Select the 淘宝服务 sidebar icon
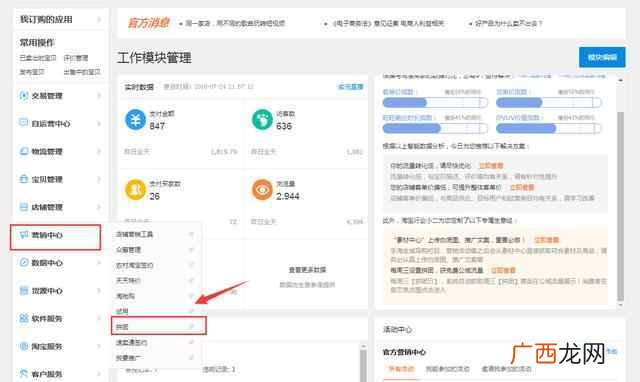 (24, 346)
